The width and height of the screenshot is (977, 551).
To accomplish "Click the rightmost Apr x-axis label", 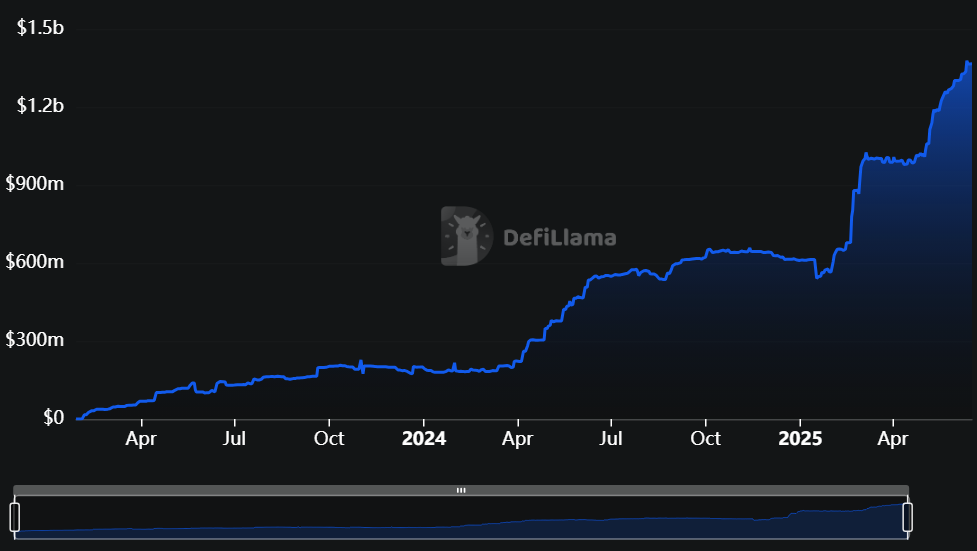I will [894, 439].
